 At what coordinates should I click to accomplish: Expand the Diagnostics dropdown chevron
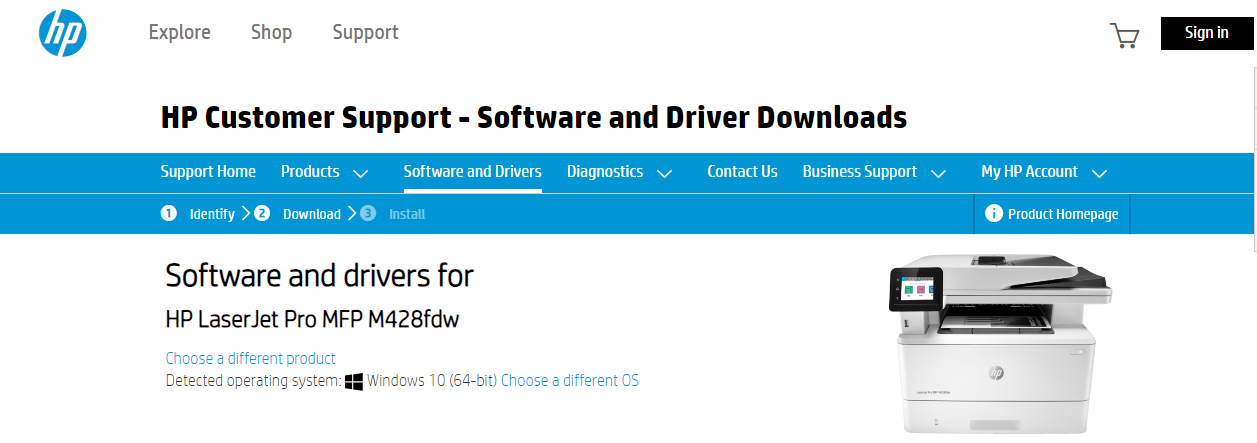point(664,173)
